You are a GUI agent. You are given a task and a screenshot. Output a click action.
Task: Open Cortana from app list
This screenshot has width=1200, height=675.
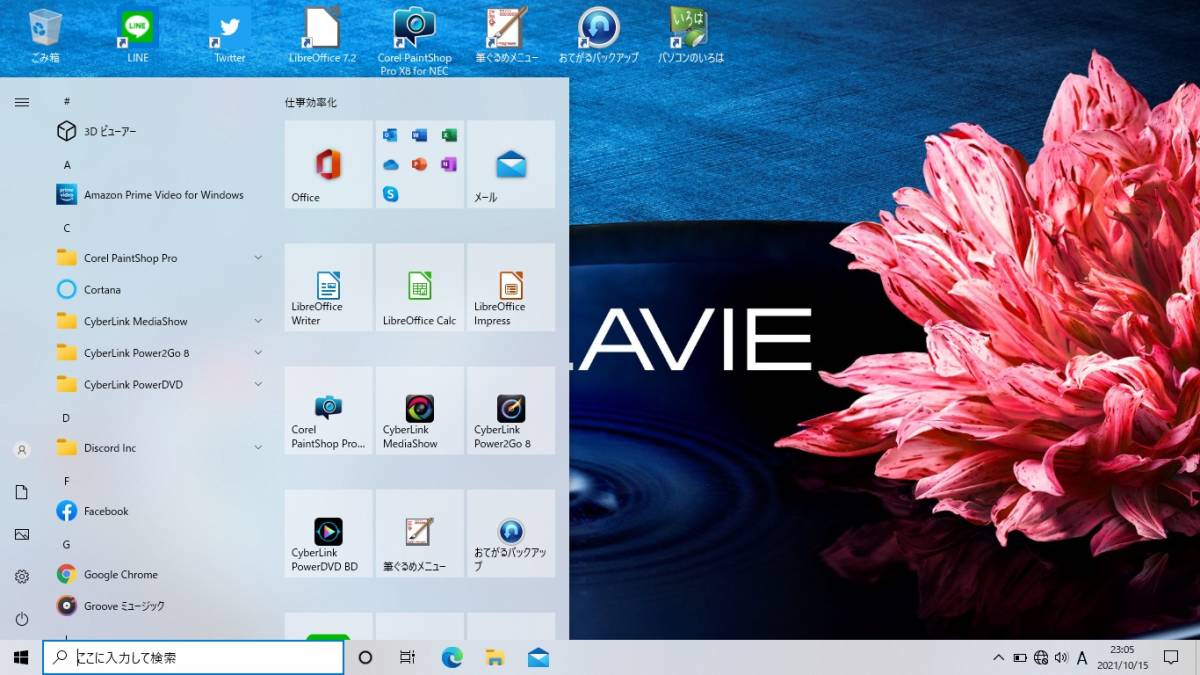coord(160,290)
